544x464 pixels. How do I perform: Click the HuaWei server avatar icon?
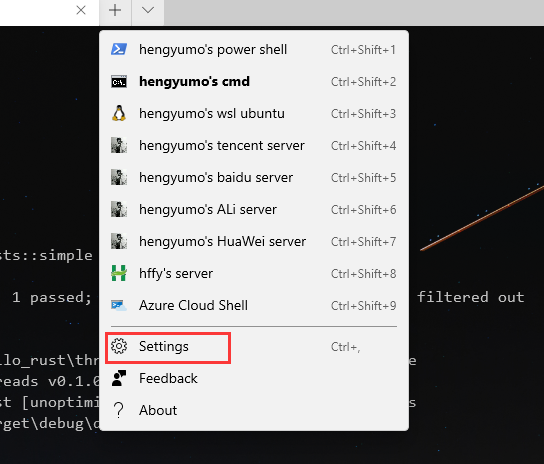[x=119, y=241]
